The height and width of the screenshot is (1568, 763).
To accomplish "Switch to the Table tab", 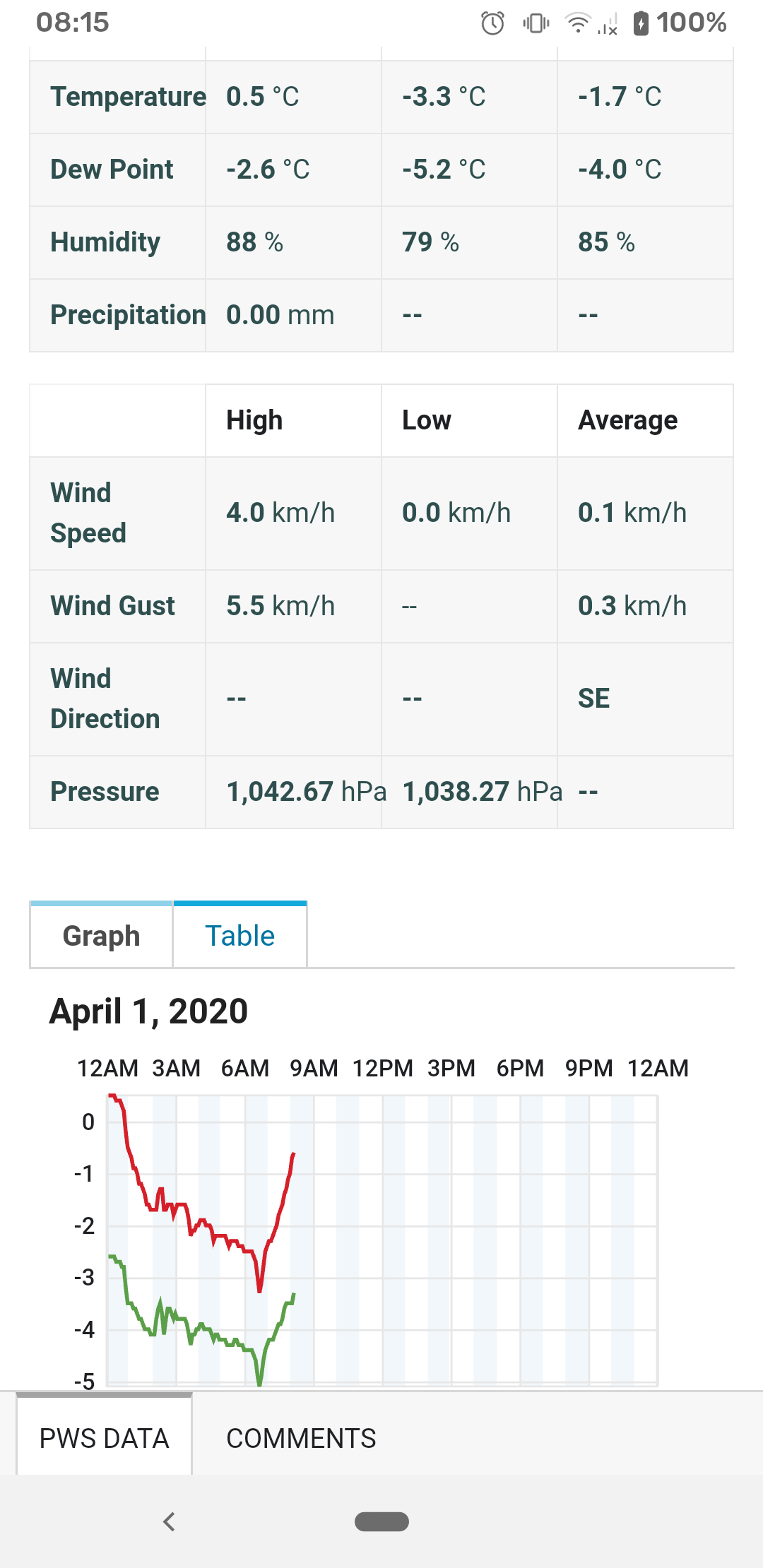I will [x=239, y=935].
